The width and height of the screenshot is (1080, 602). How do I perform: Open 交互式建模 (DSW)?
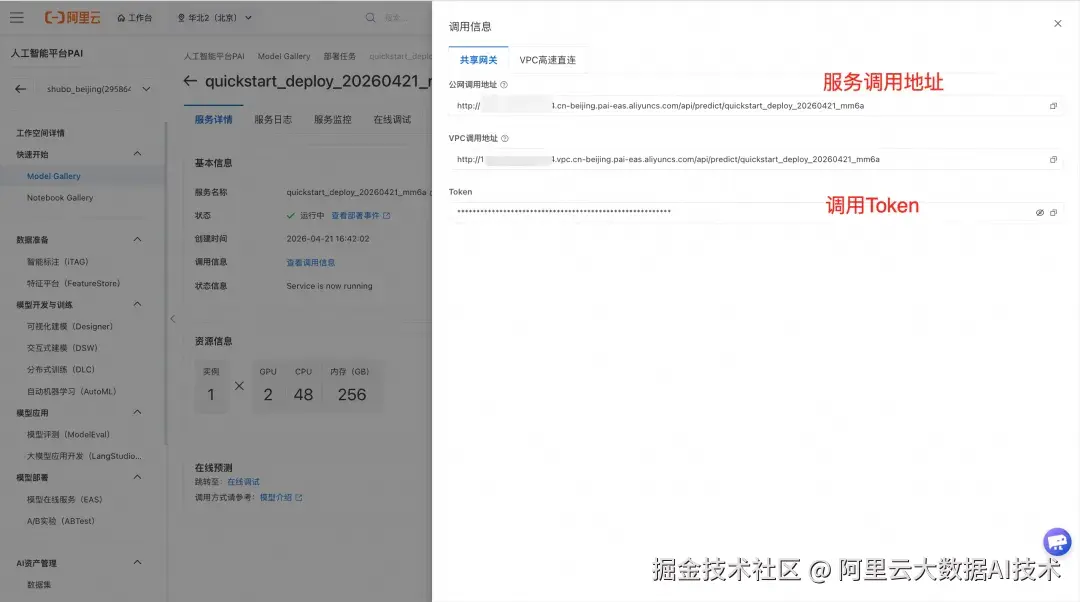[x=62, y=348]
